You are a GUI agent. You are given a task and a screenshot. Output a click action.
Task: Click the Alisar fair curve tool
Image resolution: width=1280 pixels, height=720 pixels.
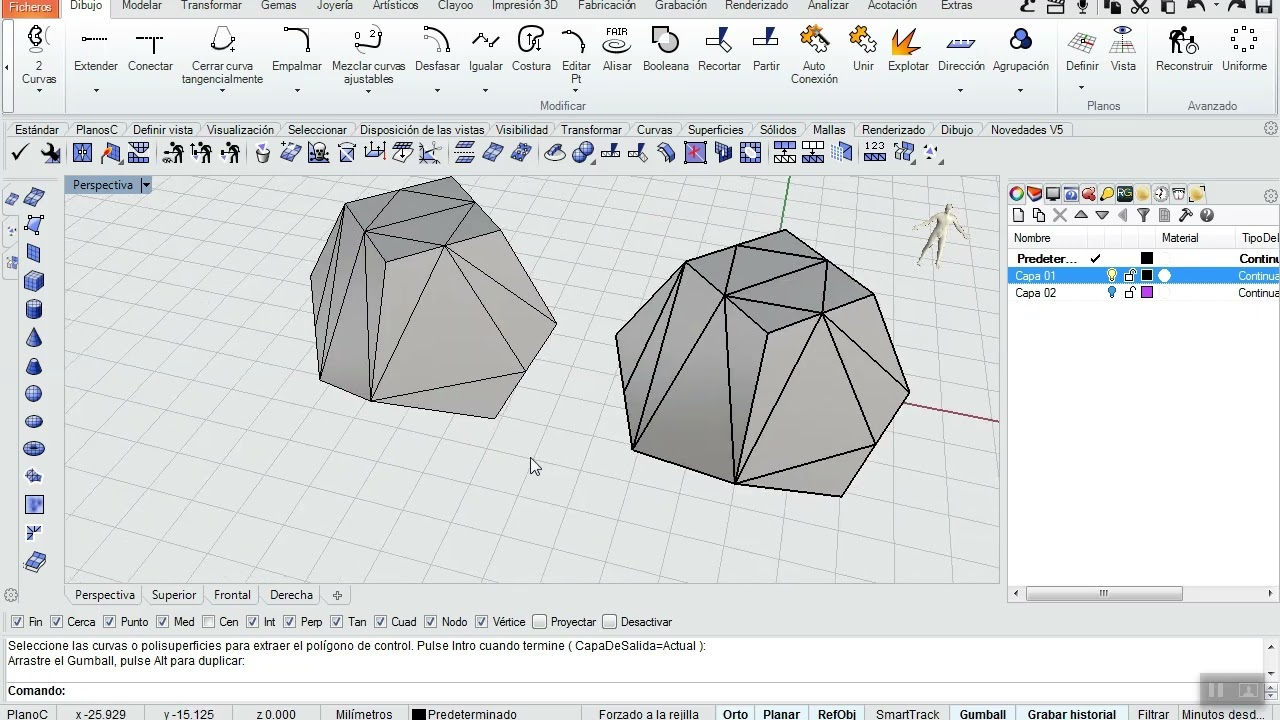click(617, 50)
